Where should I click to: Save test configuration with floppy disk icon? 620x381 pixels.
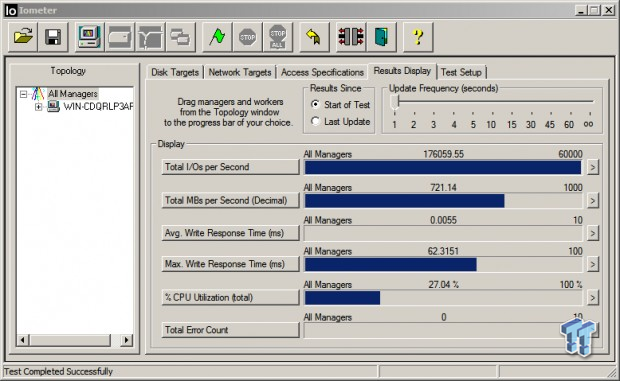click(x=53, y=37)
